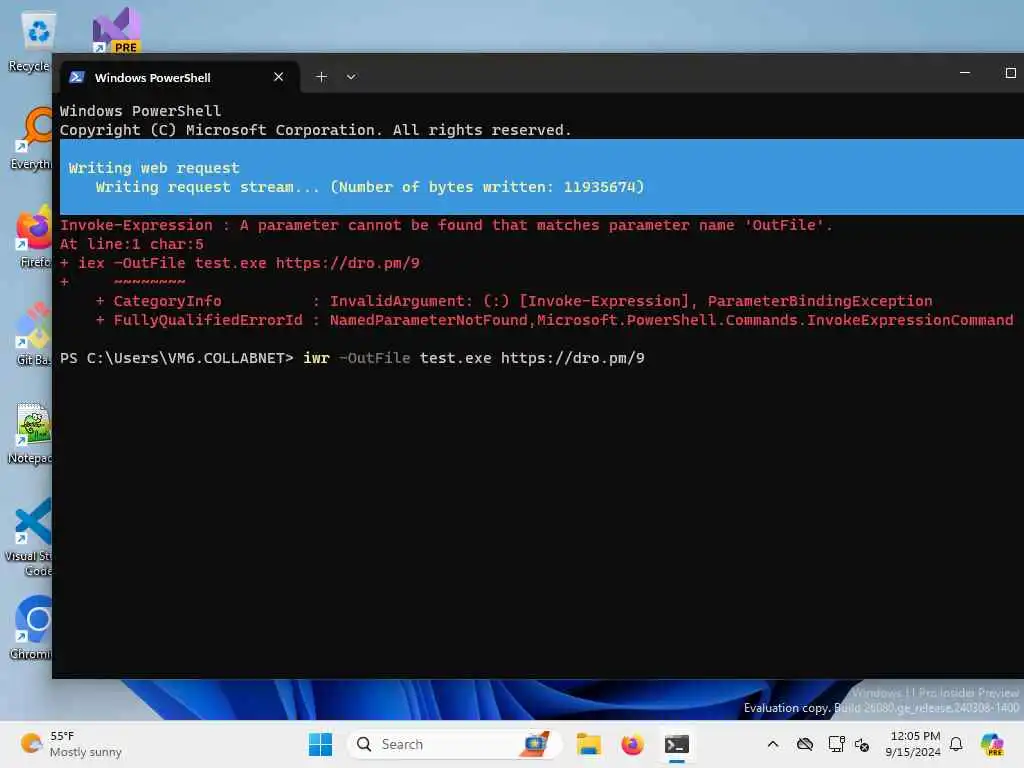Image resolution: width=1024 pixels, height=768 pixels.
Task: Show hidden system tray icons
Action: point(773,744)
